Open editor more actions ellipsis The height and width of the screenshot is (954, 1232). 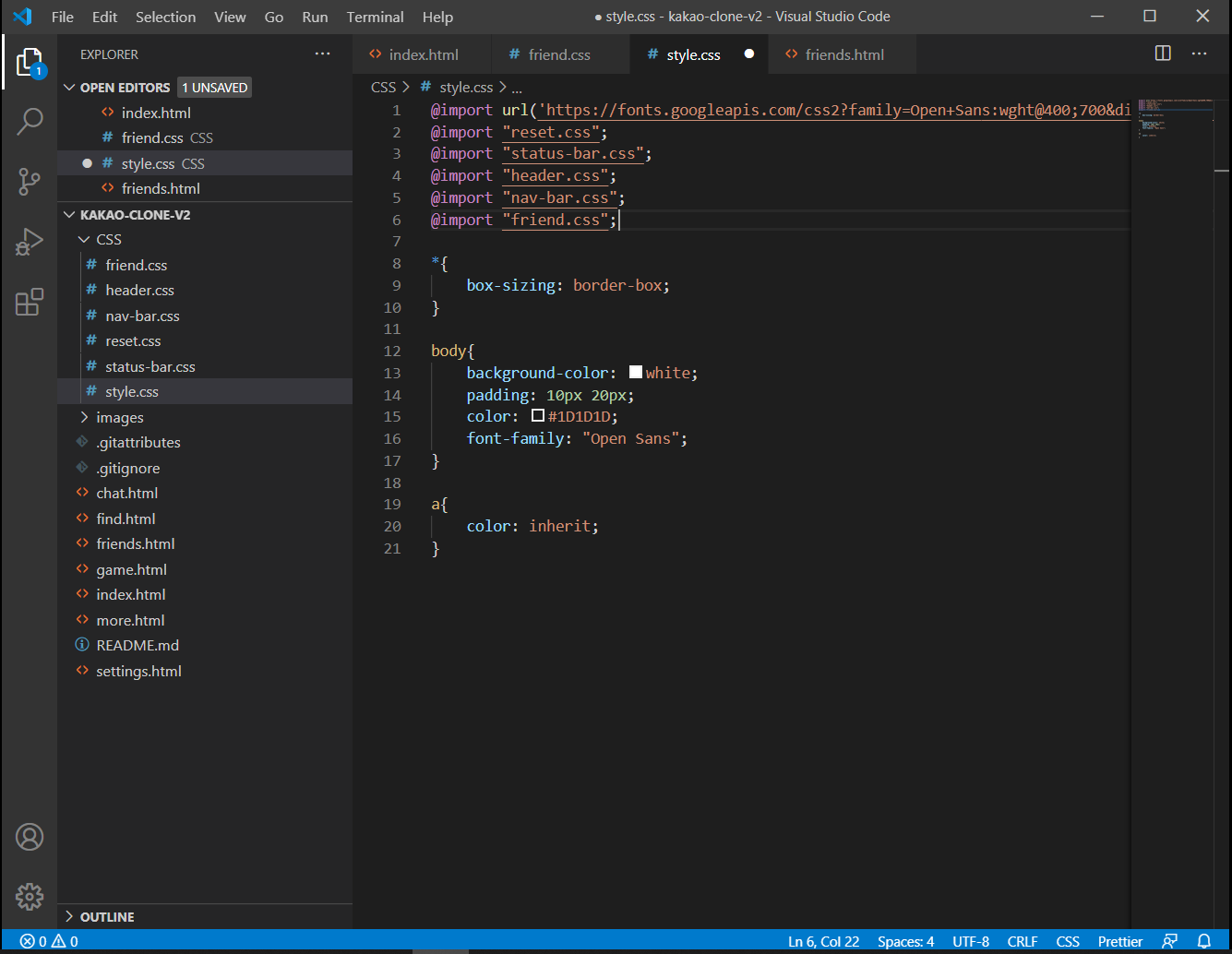click(1199, 54)
